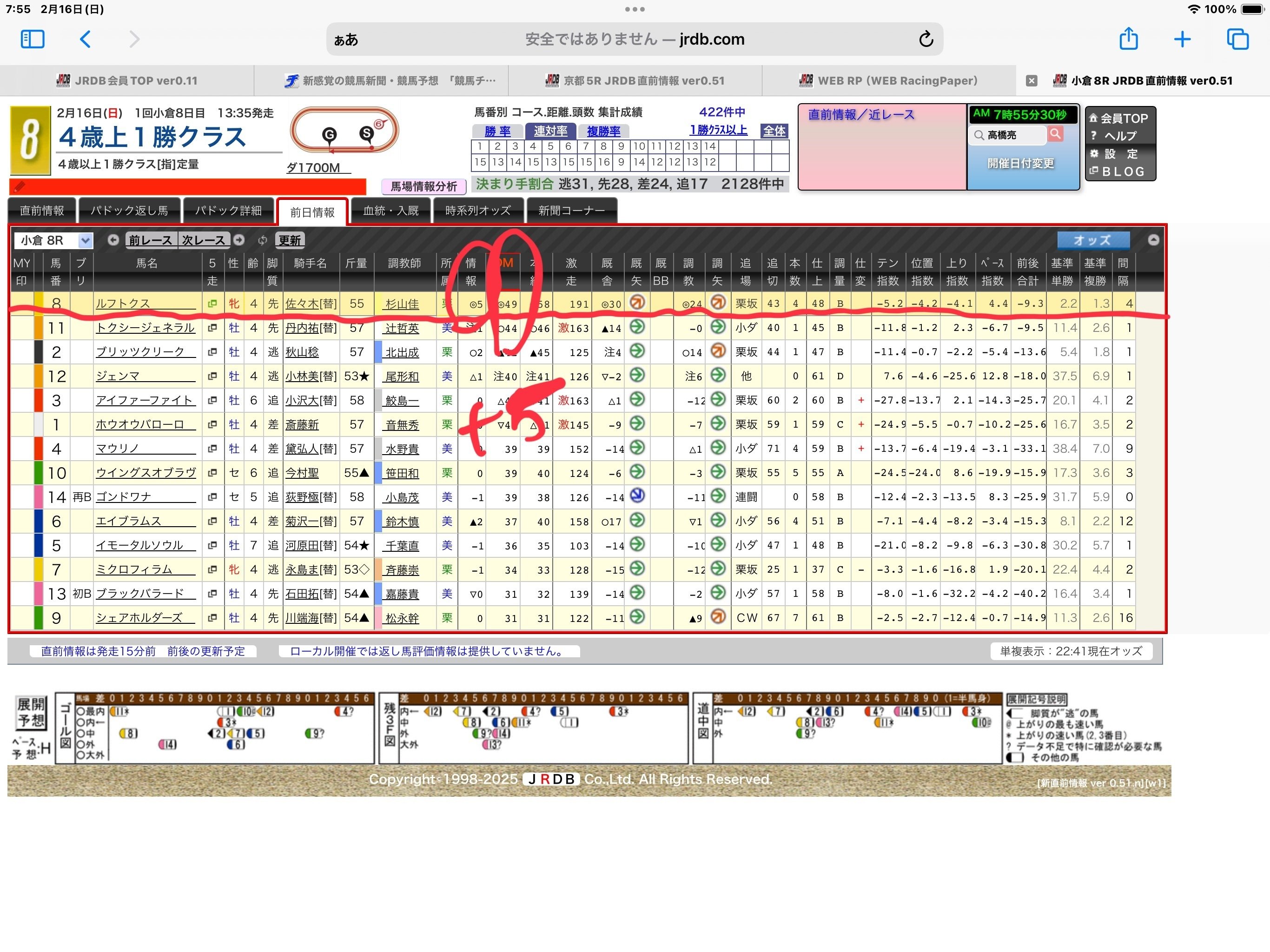This screenshot has height=952, width=1270.
Task: Open the 5走 icon for アイファーファイト
Action: coord(212,400)
